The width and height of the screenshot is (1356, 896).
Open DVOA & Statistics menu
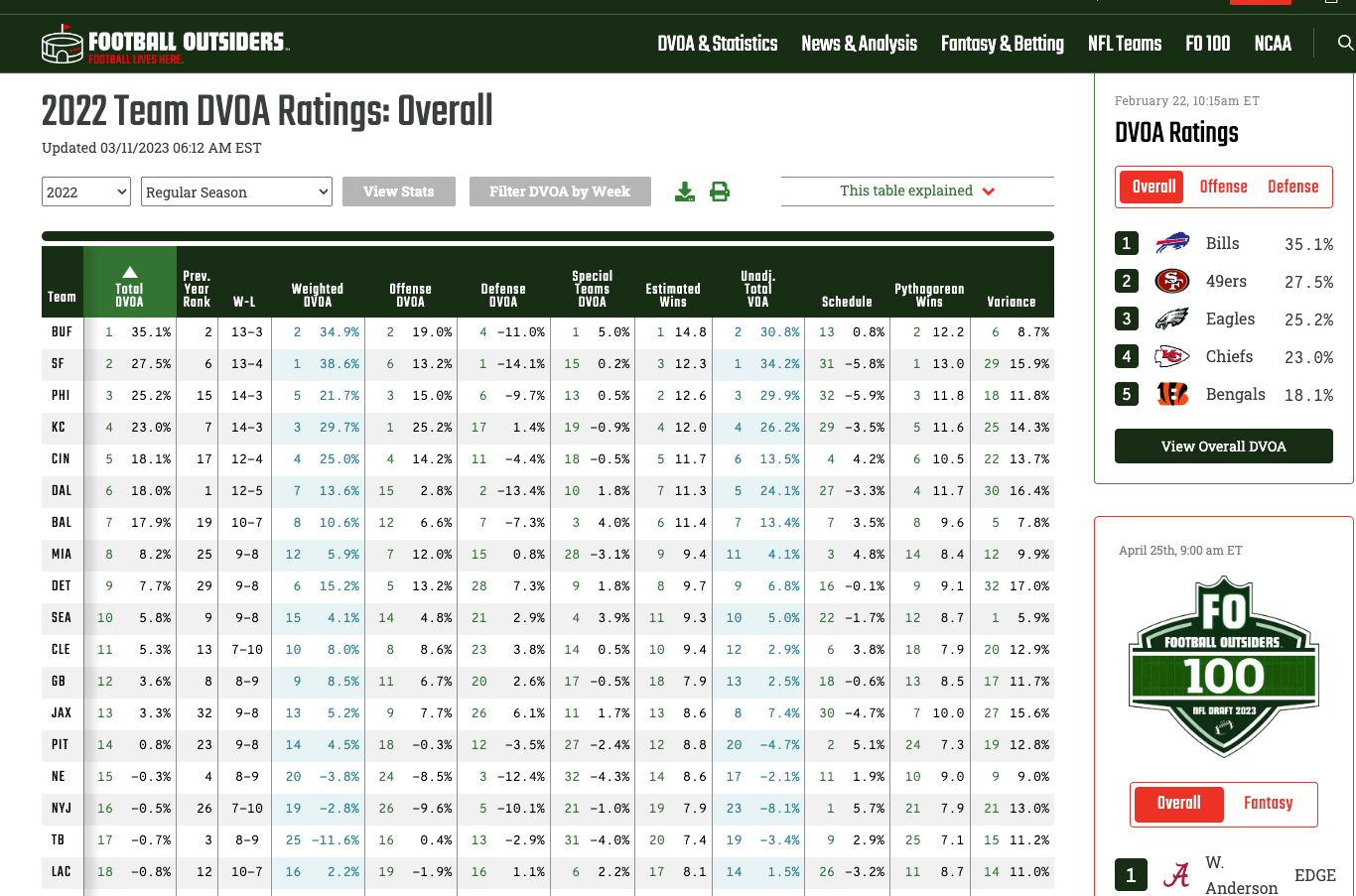(x=718, y=44)
